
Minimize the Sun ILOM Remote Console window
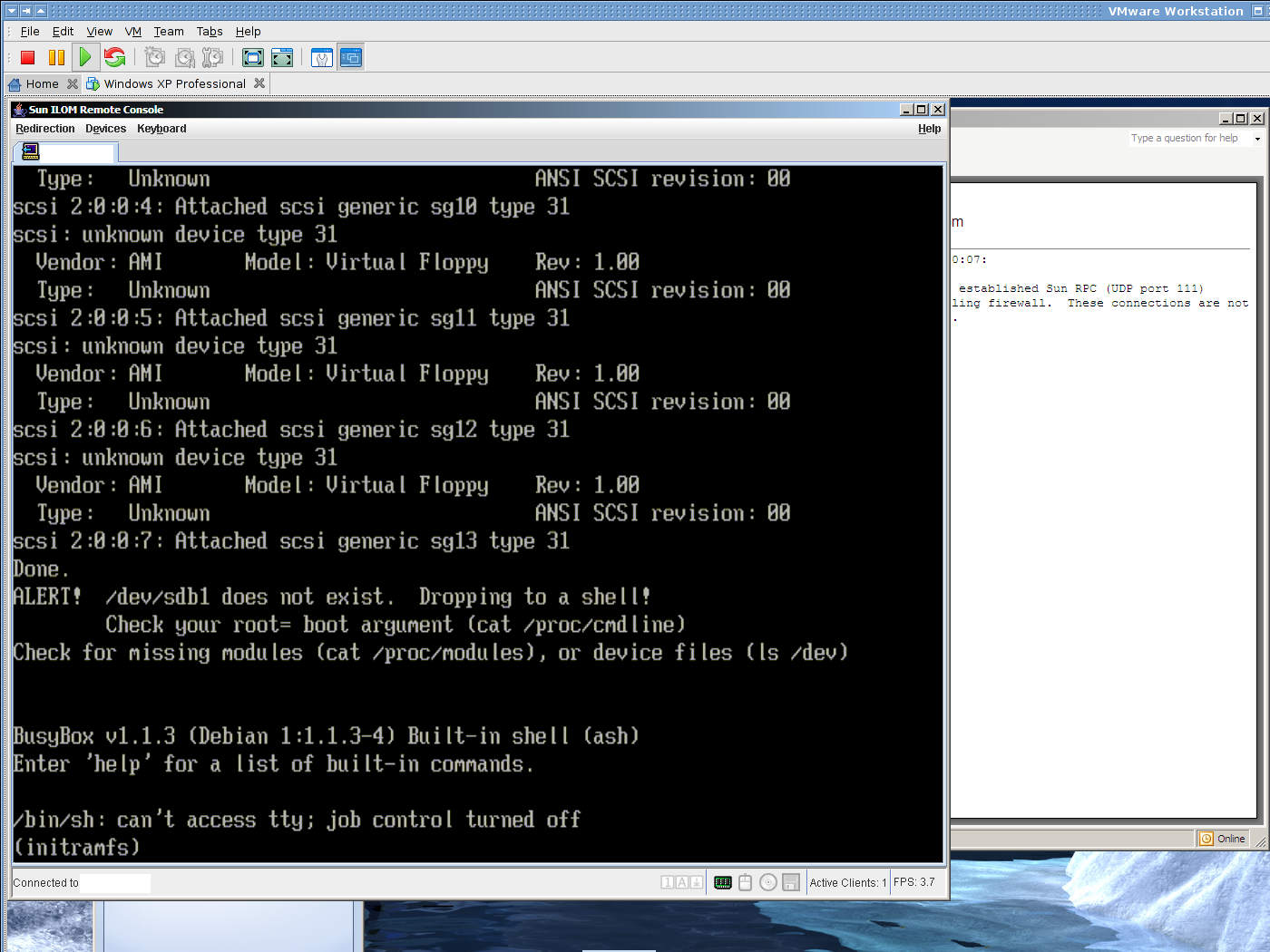pos(906,110)
